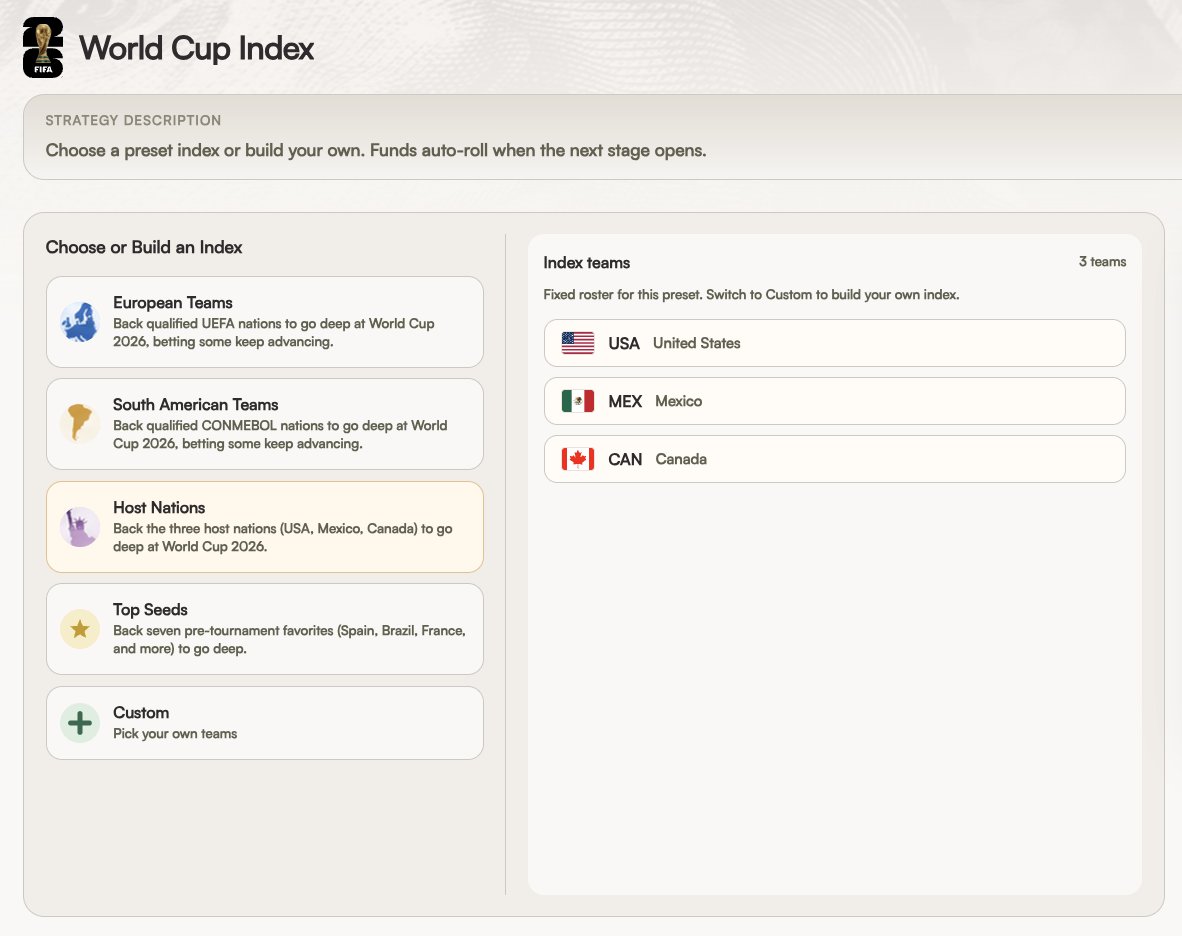Image resolution: width=1182 pixels, height=936 pixels.
Task: Click the 'Funds auto-roll' strategy description text
Action: (x=375, y=150)
